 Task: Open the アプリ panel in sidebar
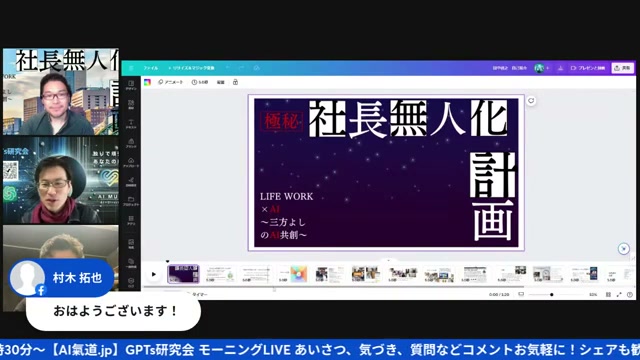coord(131,221)
